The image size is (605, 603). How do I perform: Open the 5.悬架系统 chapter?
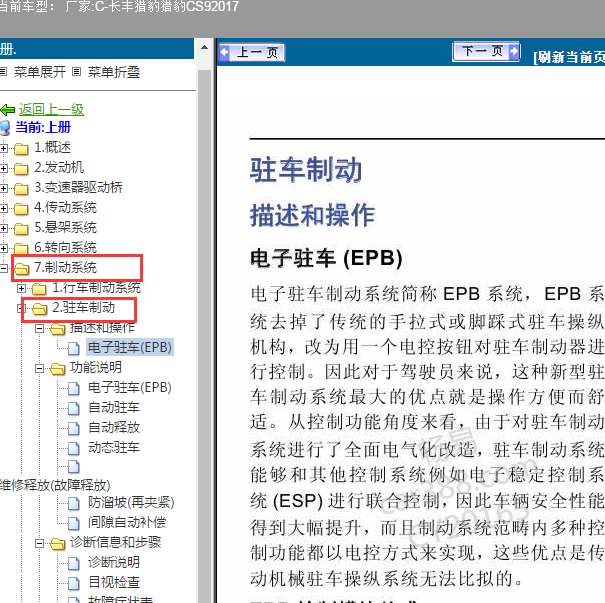65,228
